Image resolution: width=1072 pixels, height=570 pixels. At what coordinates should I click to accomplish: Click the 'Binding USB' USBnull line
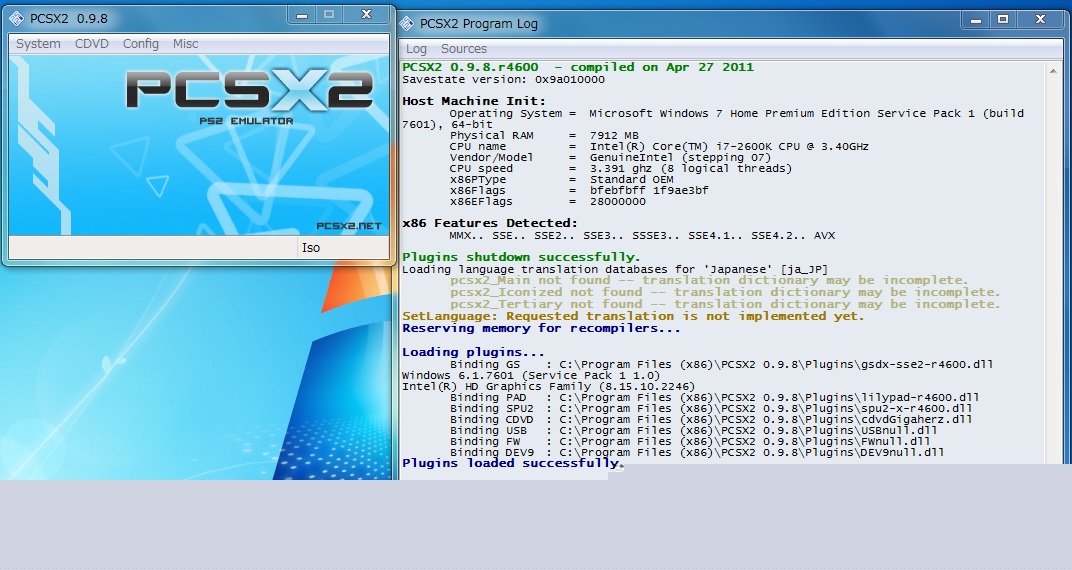(x=693, y=431)
